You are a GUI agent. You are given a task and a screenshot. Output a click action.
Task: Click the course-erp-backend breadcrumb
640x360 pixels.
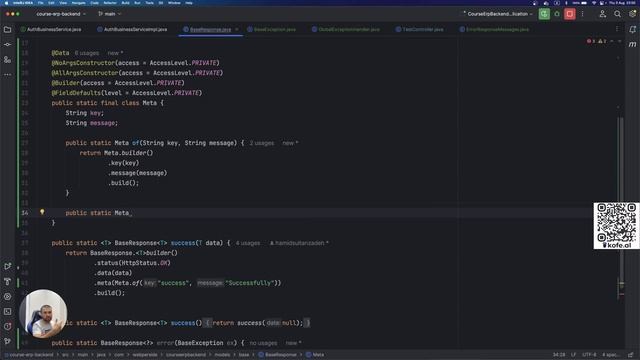29,355
